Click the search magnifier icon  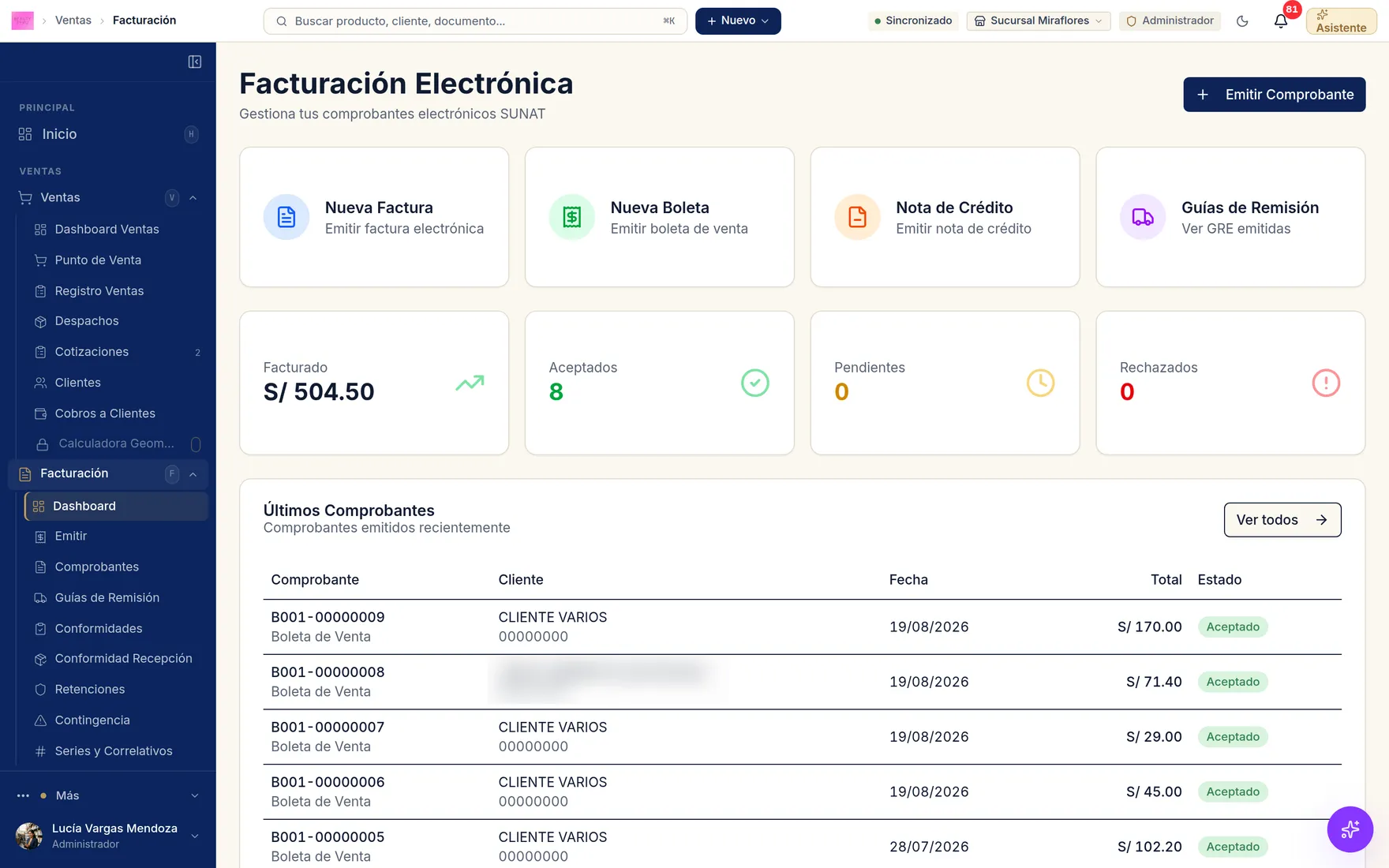point(281,21)
